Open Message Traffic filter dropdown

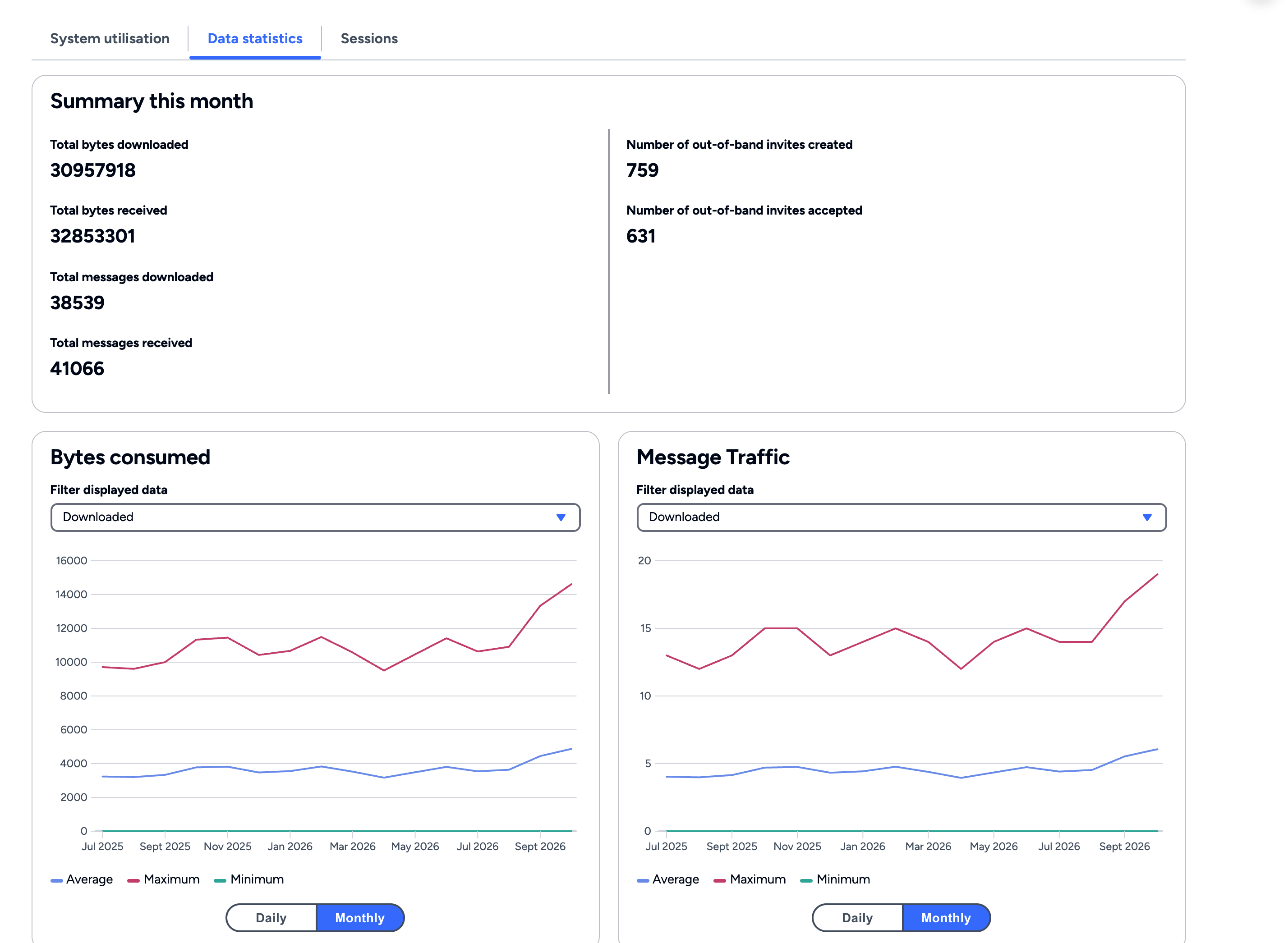click(x=902, y=517)
